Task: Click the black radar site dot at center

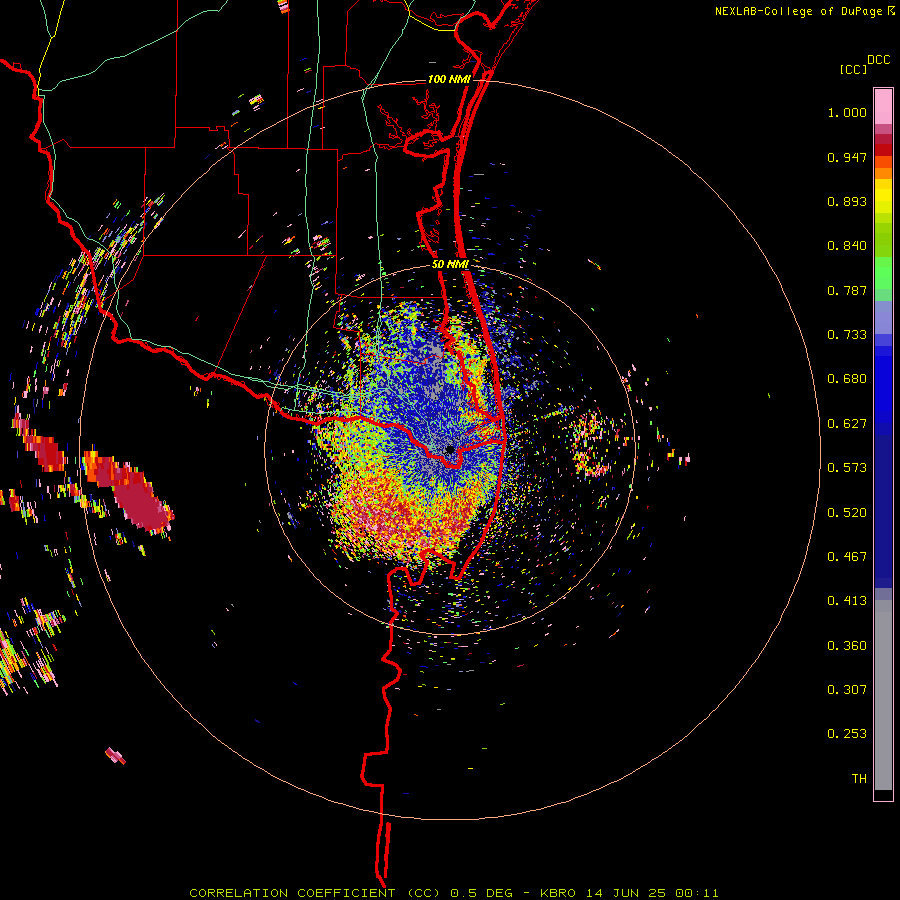Action: coord(450,449)
